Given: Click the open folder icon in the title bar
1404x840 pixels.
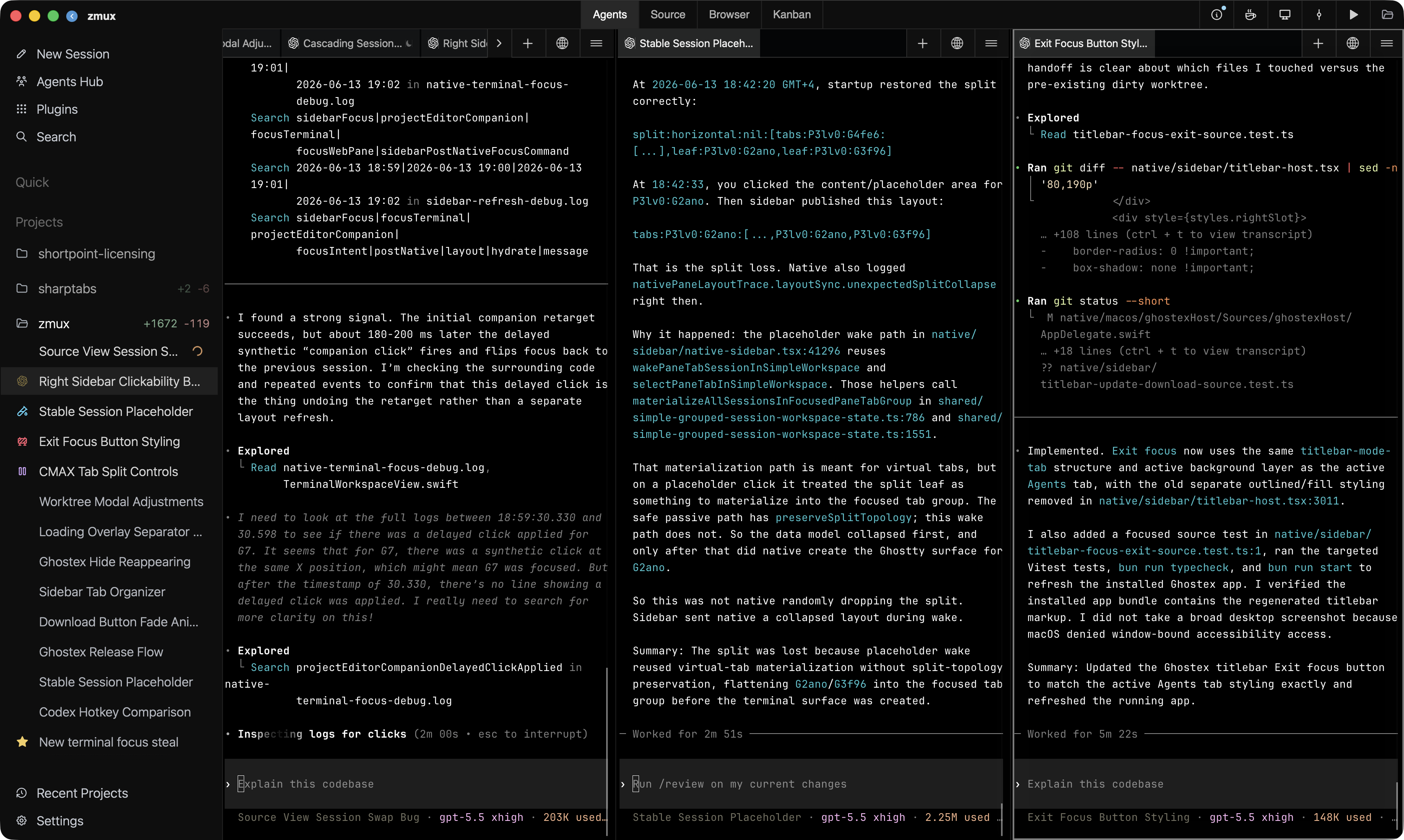Looking at the screenshot, I should click(x=1387, y=15).
